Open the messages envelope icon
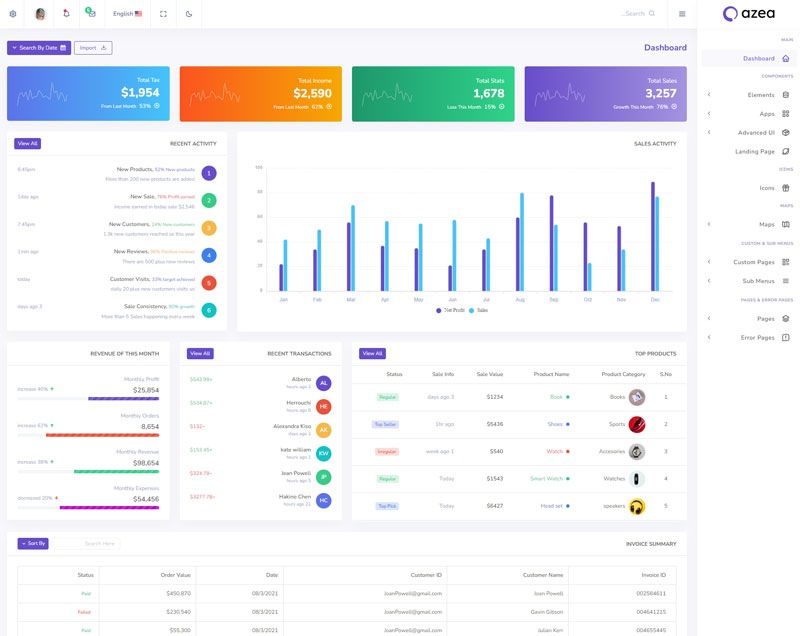Screen dimensions: 800x636 point(91,14)
